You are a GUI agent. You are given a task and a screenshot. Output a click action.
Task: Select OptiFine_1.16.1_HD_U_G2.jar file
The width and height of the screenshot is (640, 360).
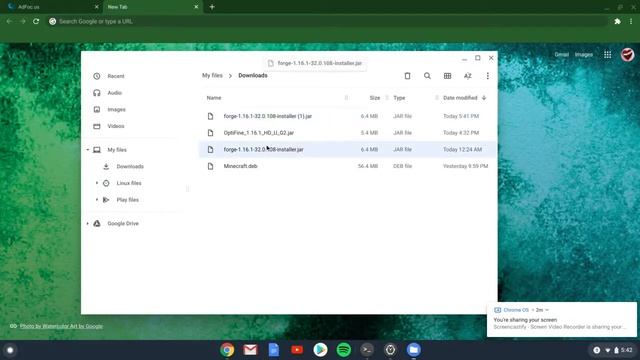[x=347, y=133]
